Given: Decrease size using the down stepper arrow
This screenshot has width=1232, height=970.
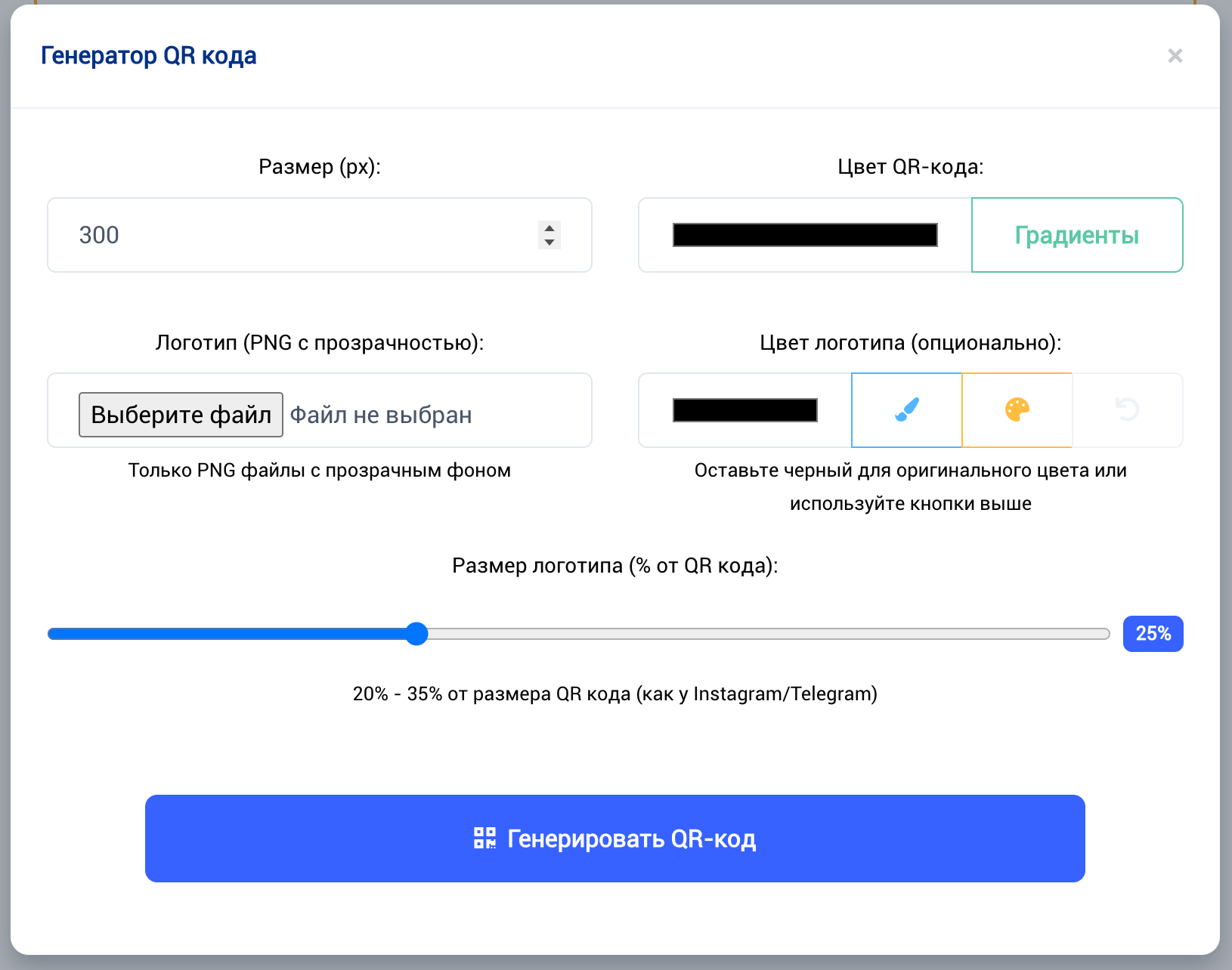Looking at the screenshot, I should point(549,241).
